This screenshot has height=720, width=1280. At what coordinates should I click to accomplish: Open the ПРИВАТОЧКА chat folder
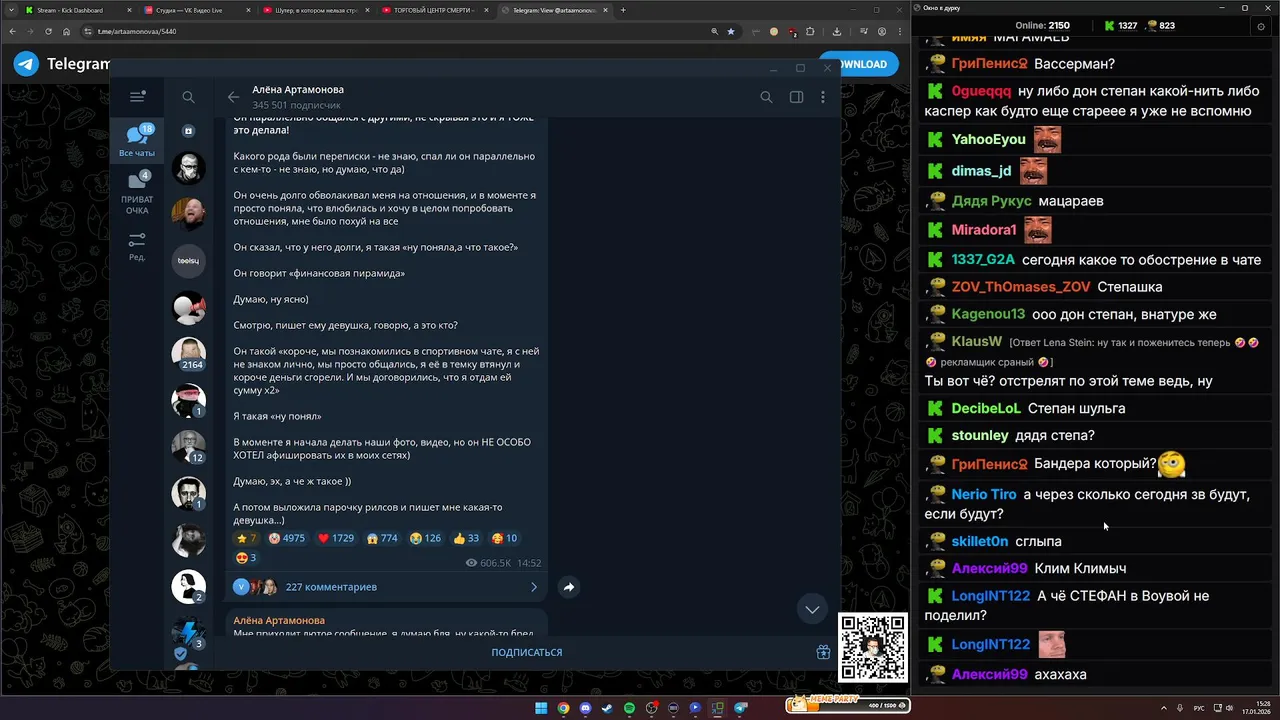[137, 192]
